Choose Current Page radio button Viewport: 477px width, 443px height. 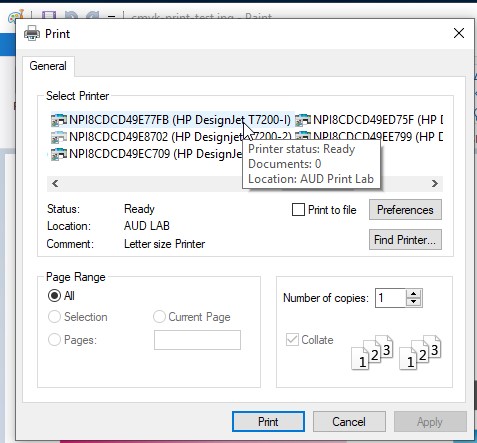click(x=159, y=317)
